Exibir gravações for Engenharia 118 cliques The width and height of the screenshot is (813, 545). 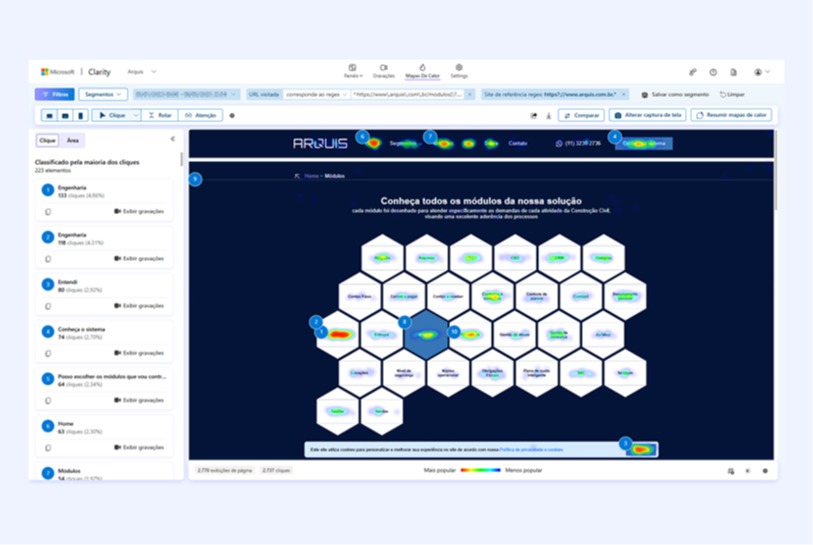pyautogui.click(x=139, y=258)
